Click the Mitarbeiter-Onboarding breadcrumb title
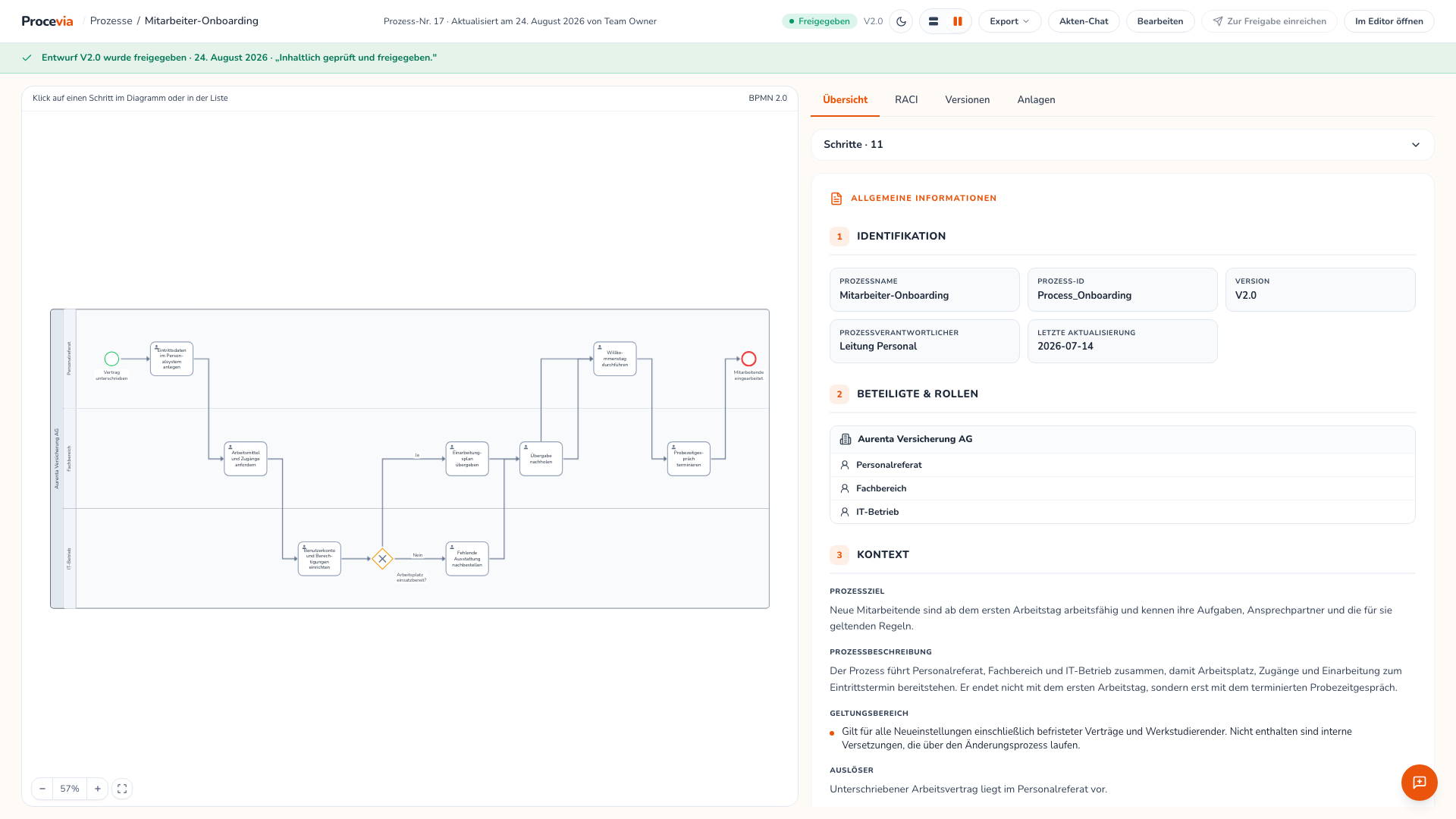This screenshot has width=1456, height=819. [x=202, y=20]
